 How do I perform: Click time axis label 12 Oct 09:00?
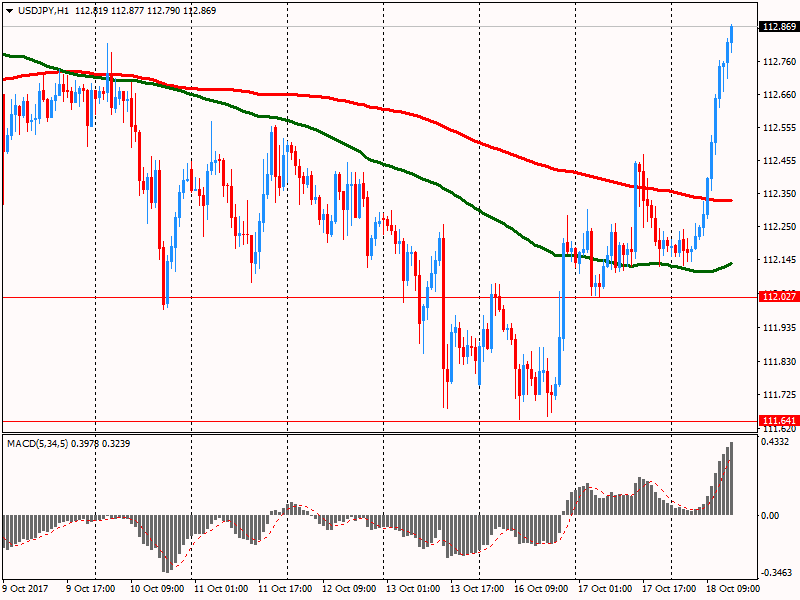pos(349,589)
